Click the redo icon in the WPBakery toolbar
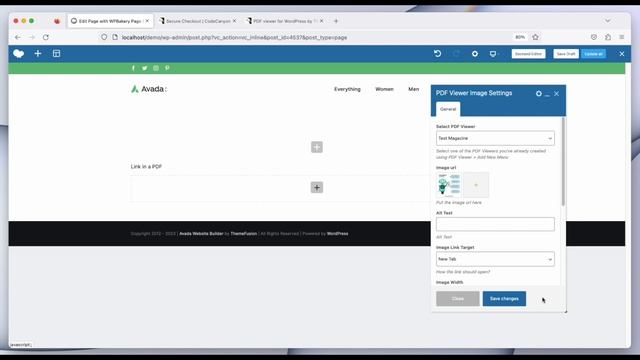The image size is (640, 360). click(456, 53)
